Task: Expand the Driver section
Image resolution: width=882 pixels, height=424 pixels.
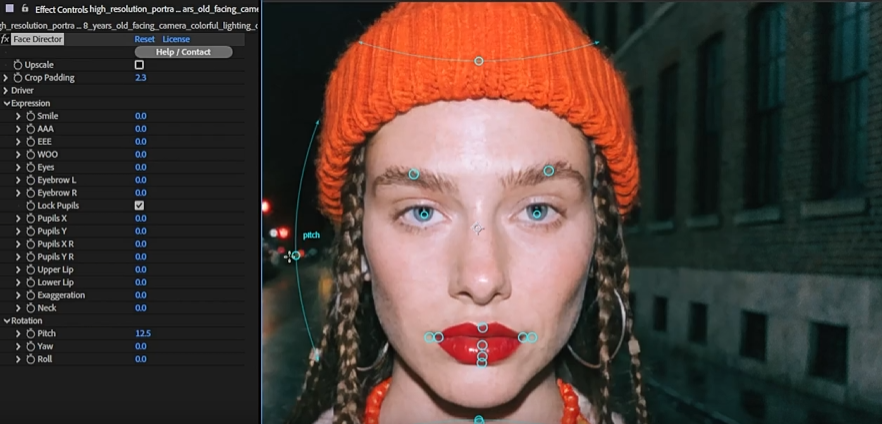Action: 6,91
